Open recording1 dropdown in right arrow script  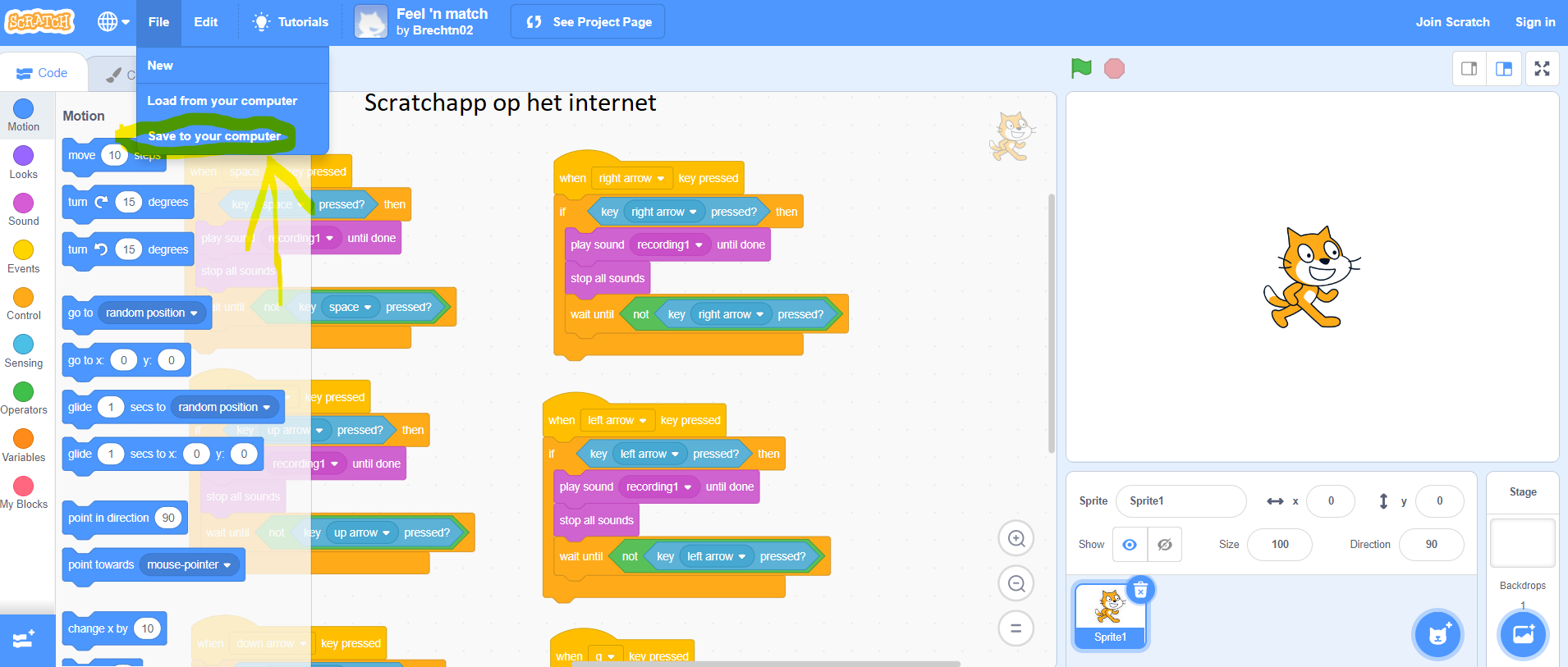click(x=670, y=244)
